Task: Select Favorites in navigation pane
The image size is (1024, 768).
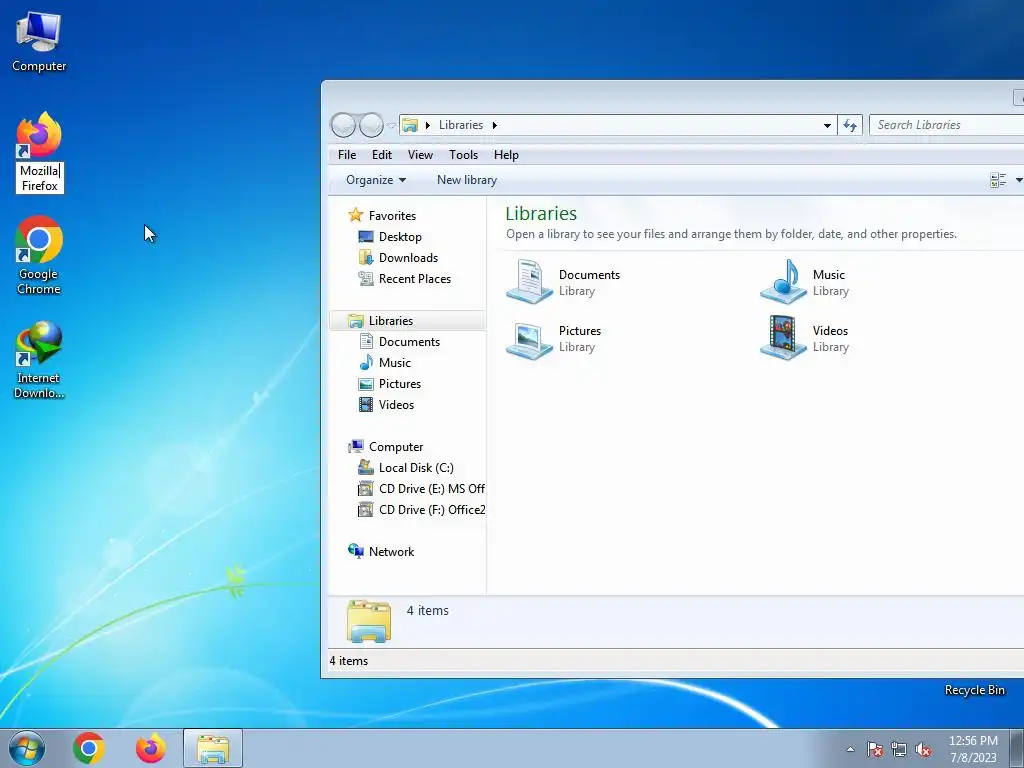Action: pyautogui.click(x=392, y=216)
